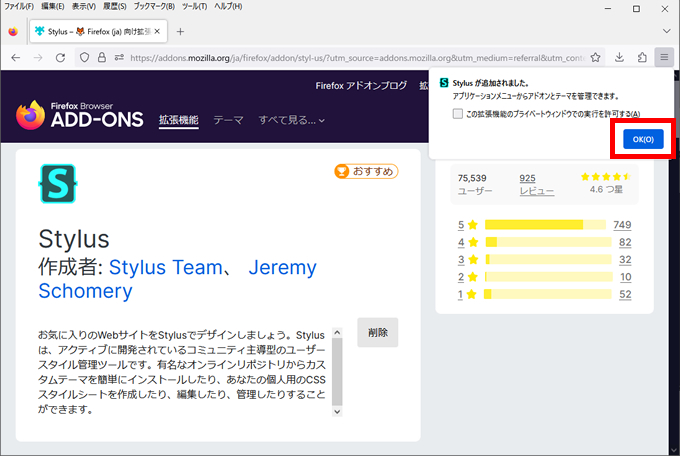The width and height of the screenshot is (680, 456).
Task: Open Stylus Team author link
Action: pyautogui.click(x=165, y=267)
